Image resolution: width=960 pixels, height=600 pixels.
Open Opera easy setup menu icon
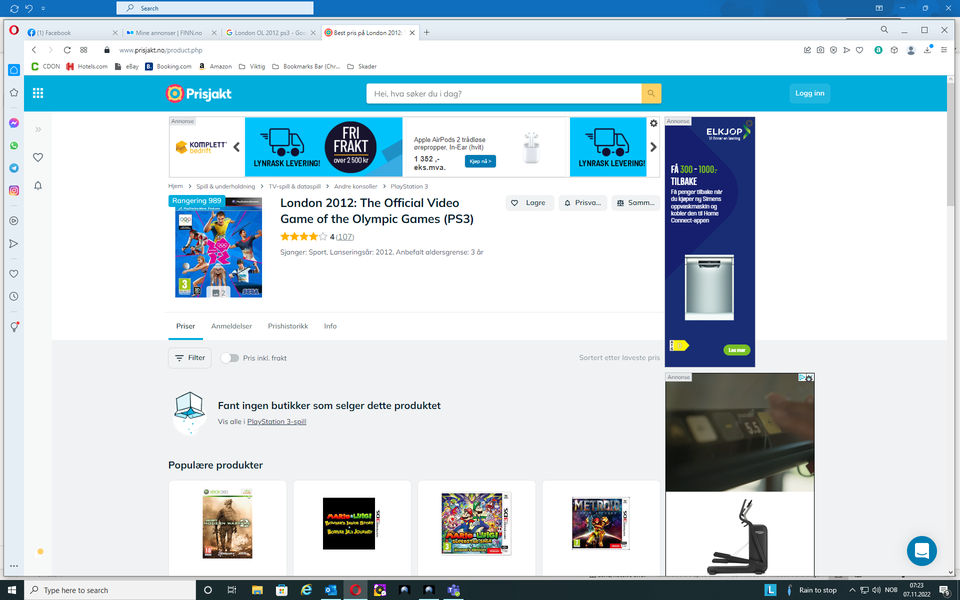tap(943, 50)
